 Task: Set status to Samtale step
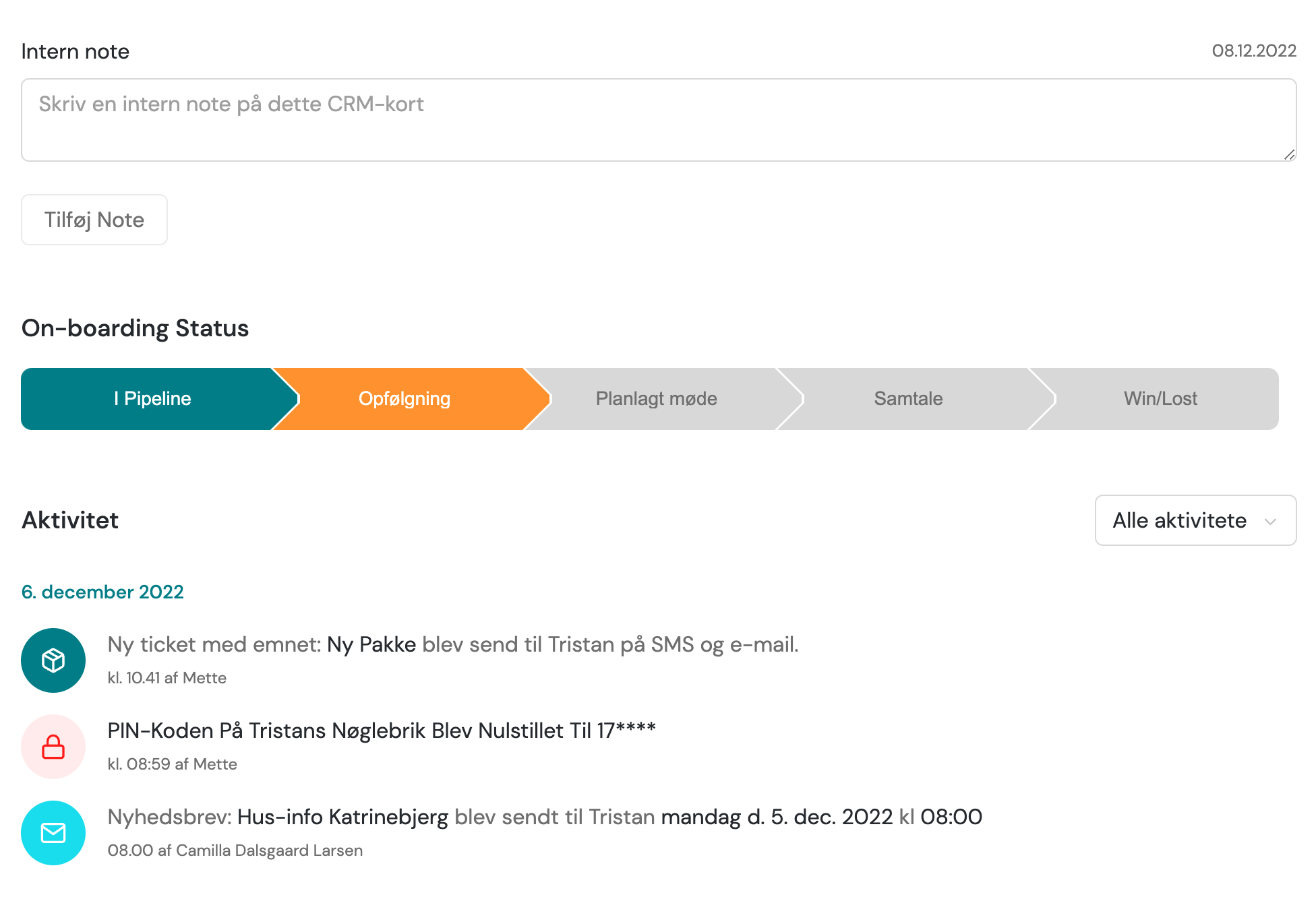(908, 399)
